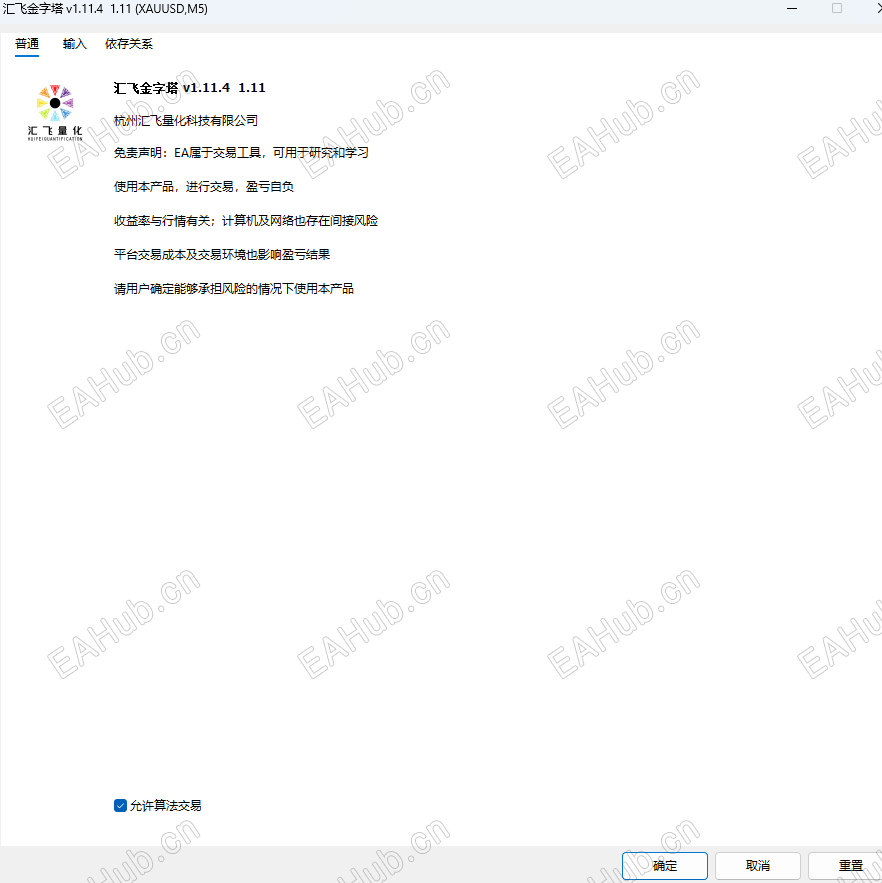
Task: Click the text 平台交易成本及交易环境也影响盈亏结果
Action: (x=222, y=255)
